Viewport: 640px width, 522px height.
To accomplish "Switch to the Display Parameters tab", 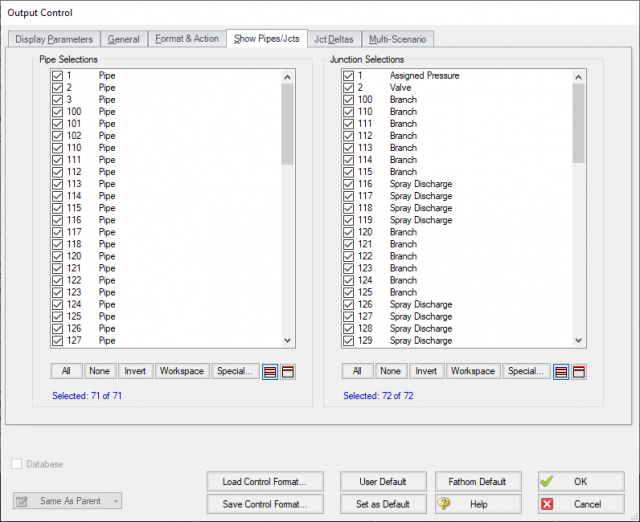I will (x=54, y=39).
